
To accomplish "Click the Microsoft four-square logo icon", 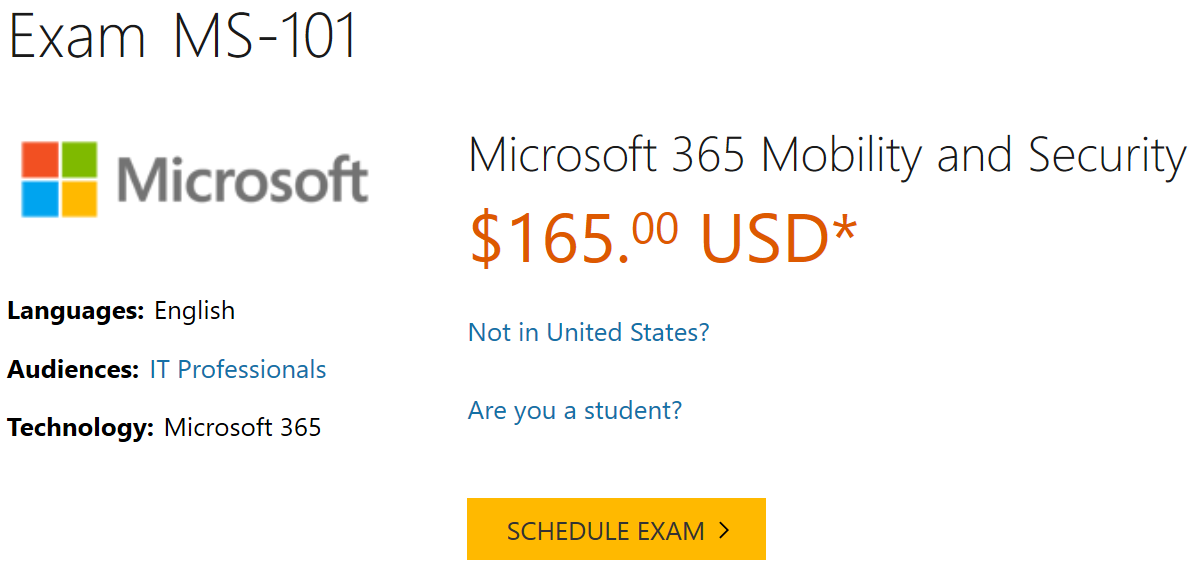I will pos(59,180).
